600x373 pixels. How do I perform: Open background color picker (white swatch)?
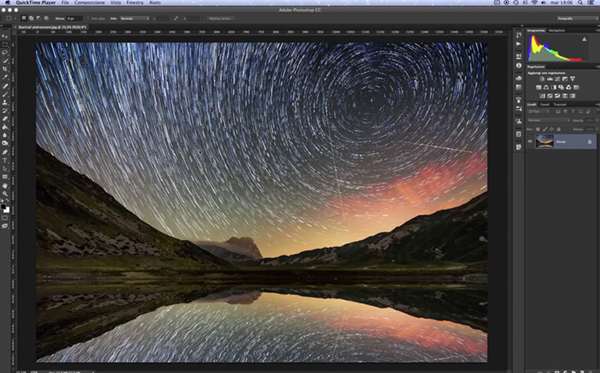(x=7, y=210)
